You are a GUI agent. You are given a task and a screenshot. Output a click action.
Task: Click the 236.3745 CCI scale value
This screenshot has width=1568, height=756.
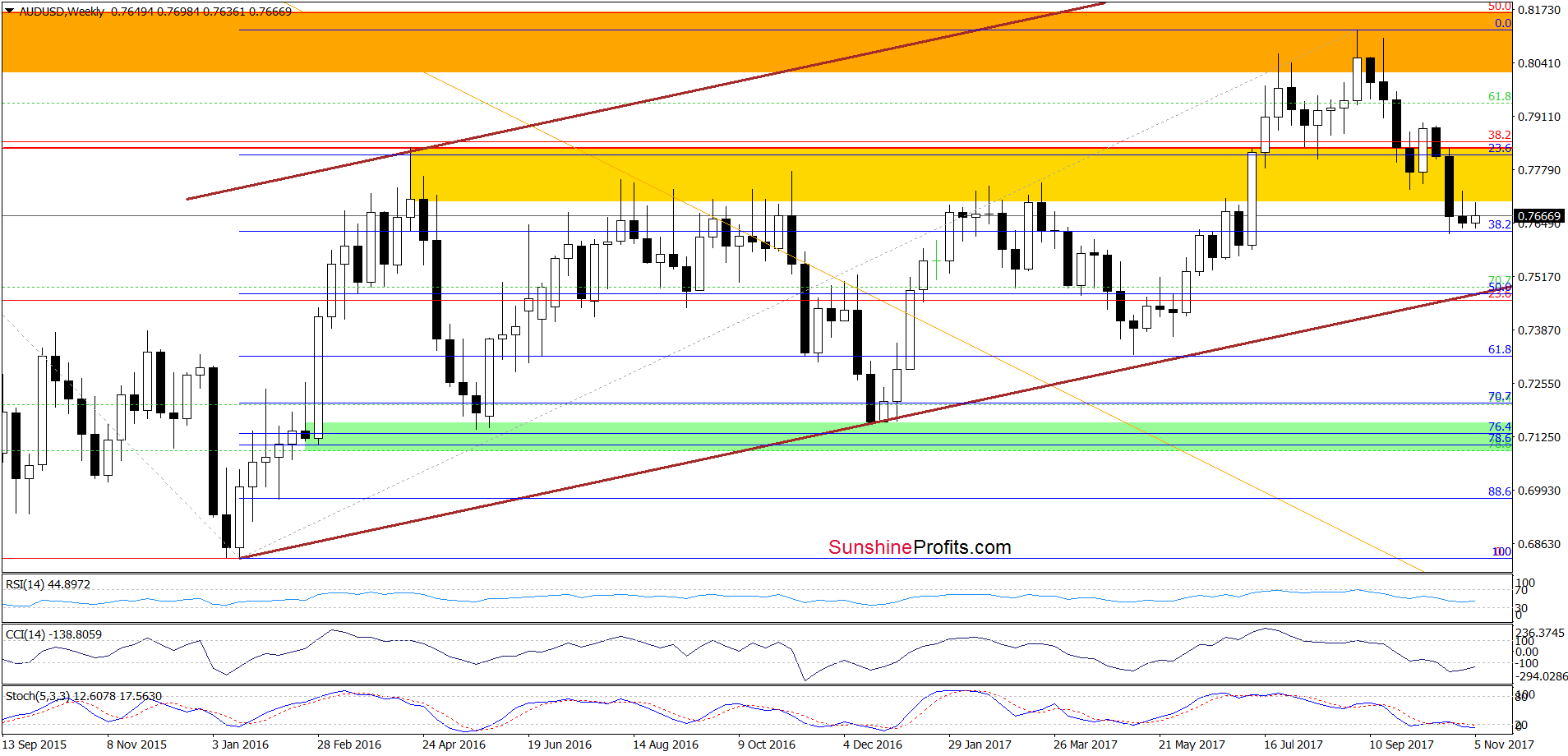tap(1541, 633)
